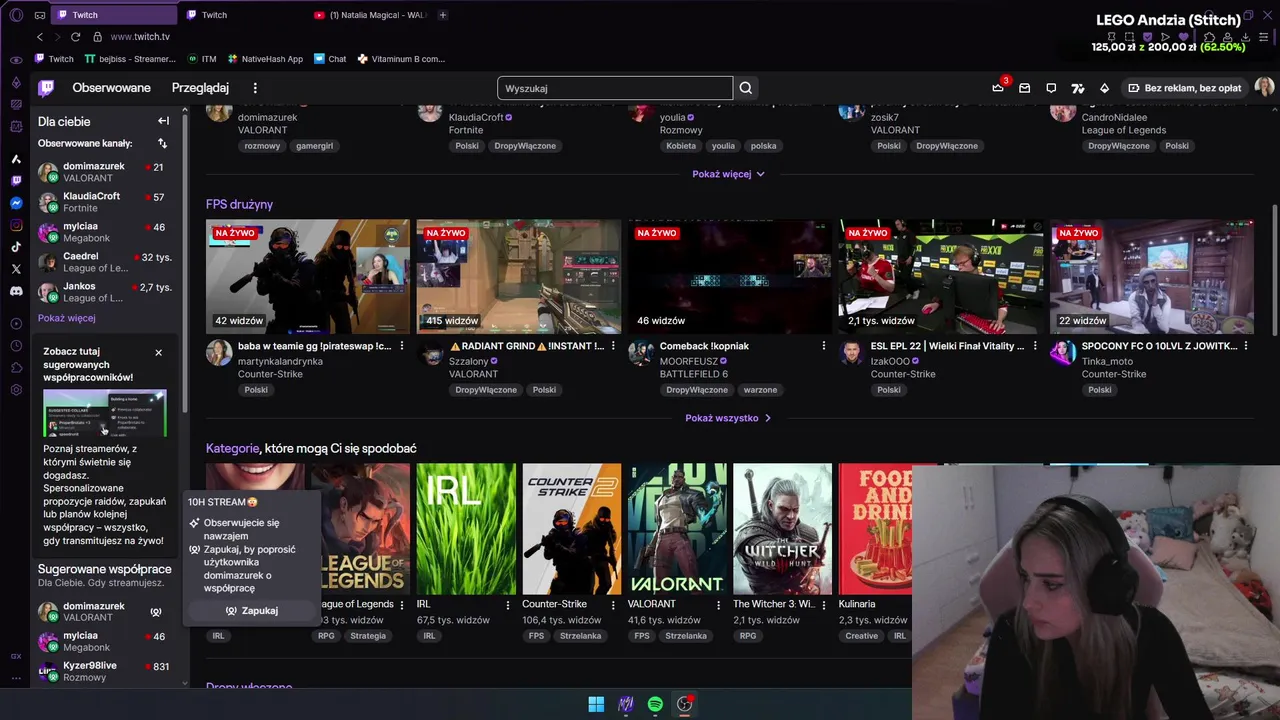
Task: Open Opera sidebar settings gear
Action: click(16, 389)
